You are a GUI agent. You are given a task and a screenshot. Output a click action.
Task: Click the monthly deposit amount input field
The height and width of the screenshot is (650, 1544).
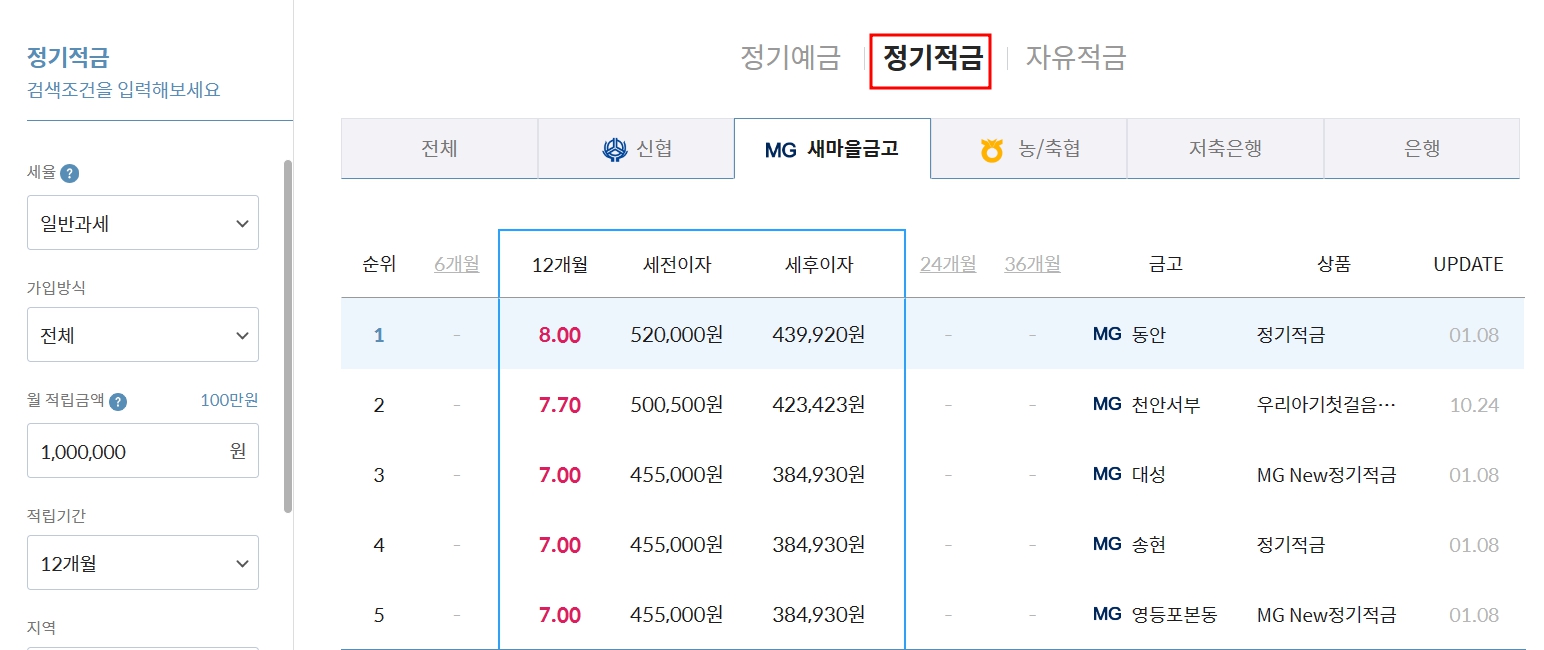[142, 450]
